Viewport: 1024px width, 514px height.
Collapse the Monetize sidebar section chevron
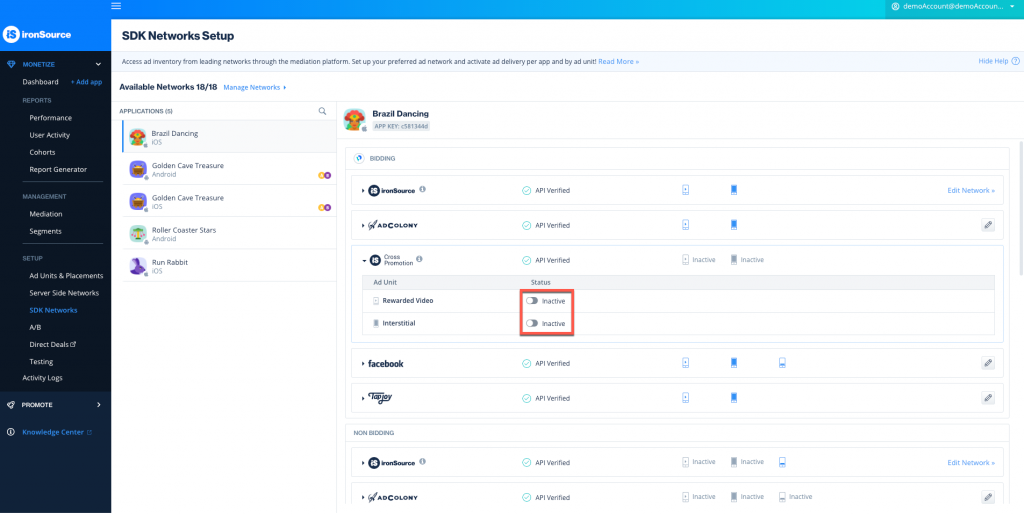coord(99,64)
